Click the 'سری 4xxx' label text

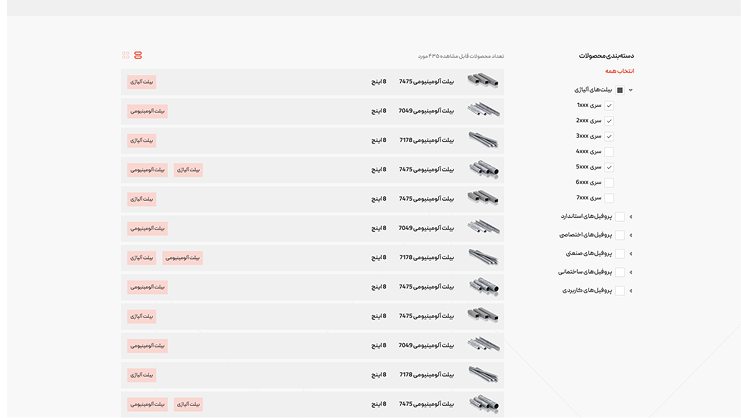(x=588, y=151)
